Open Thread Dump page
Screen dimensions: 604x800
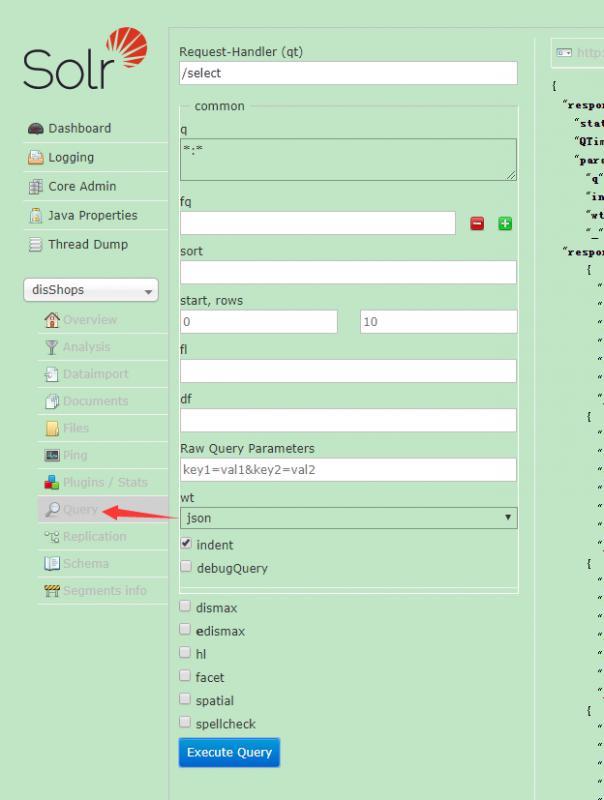(88, 245)
